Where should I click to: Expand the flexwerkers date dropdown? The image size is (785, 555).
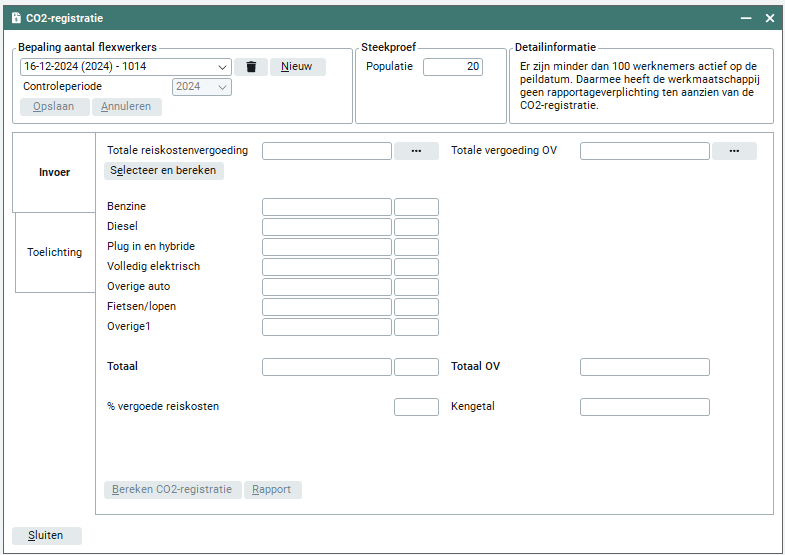[222, 67]
